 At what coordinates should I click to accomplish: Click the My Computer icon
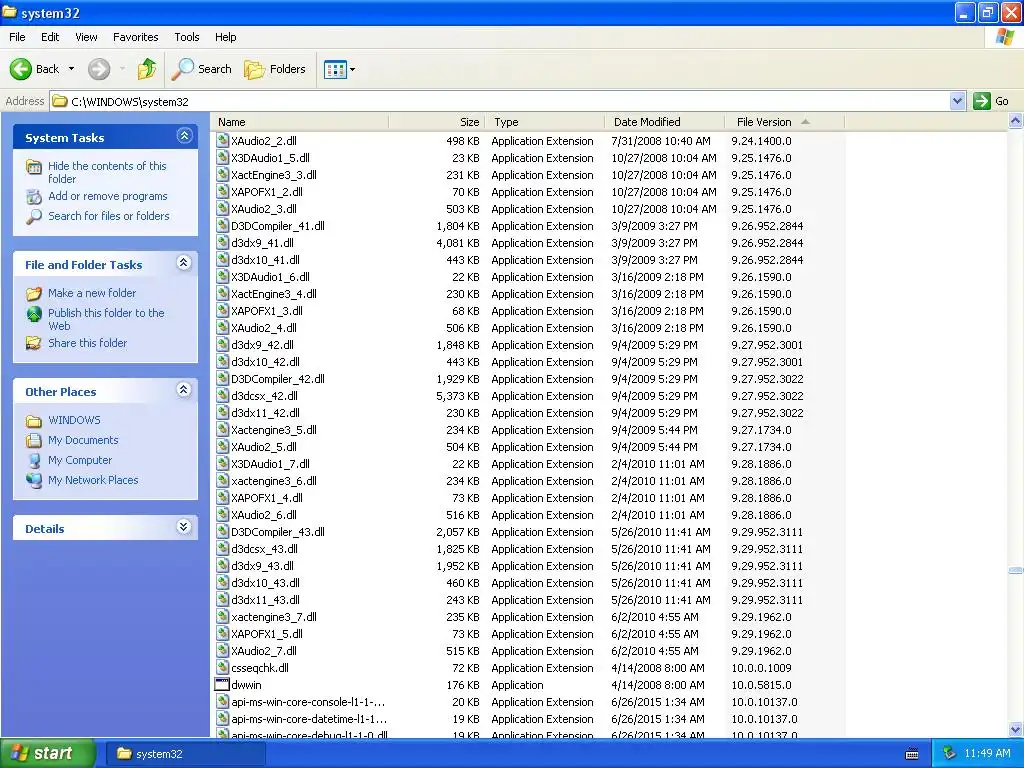(34, 460)
